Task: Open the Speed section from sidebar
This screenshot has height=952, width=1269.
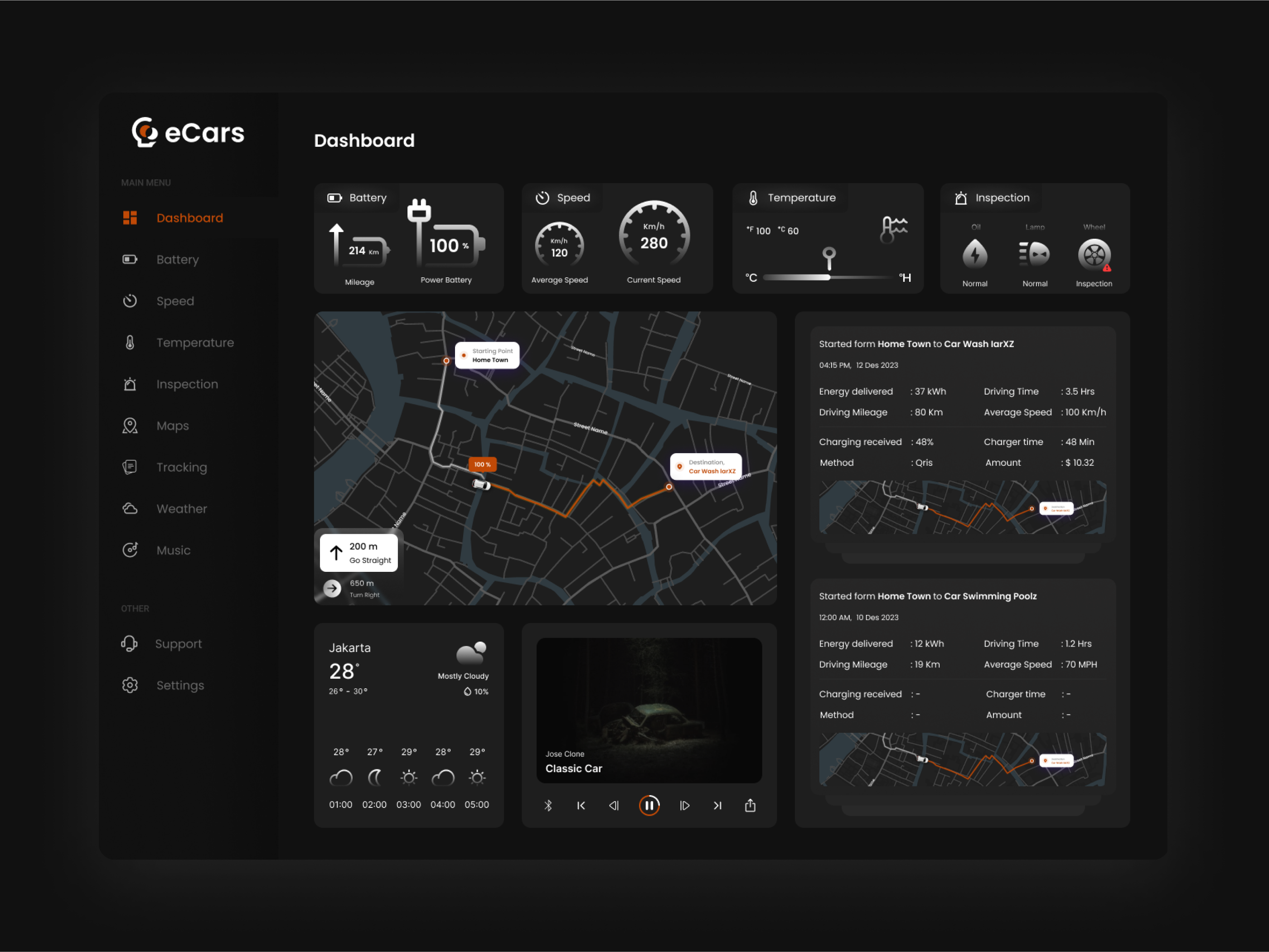Action: [x=175, y=300]
